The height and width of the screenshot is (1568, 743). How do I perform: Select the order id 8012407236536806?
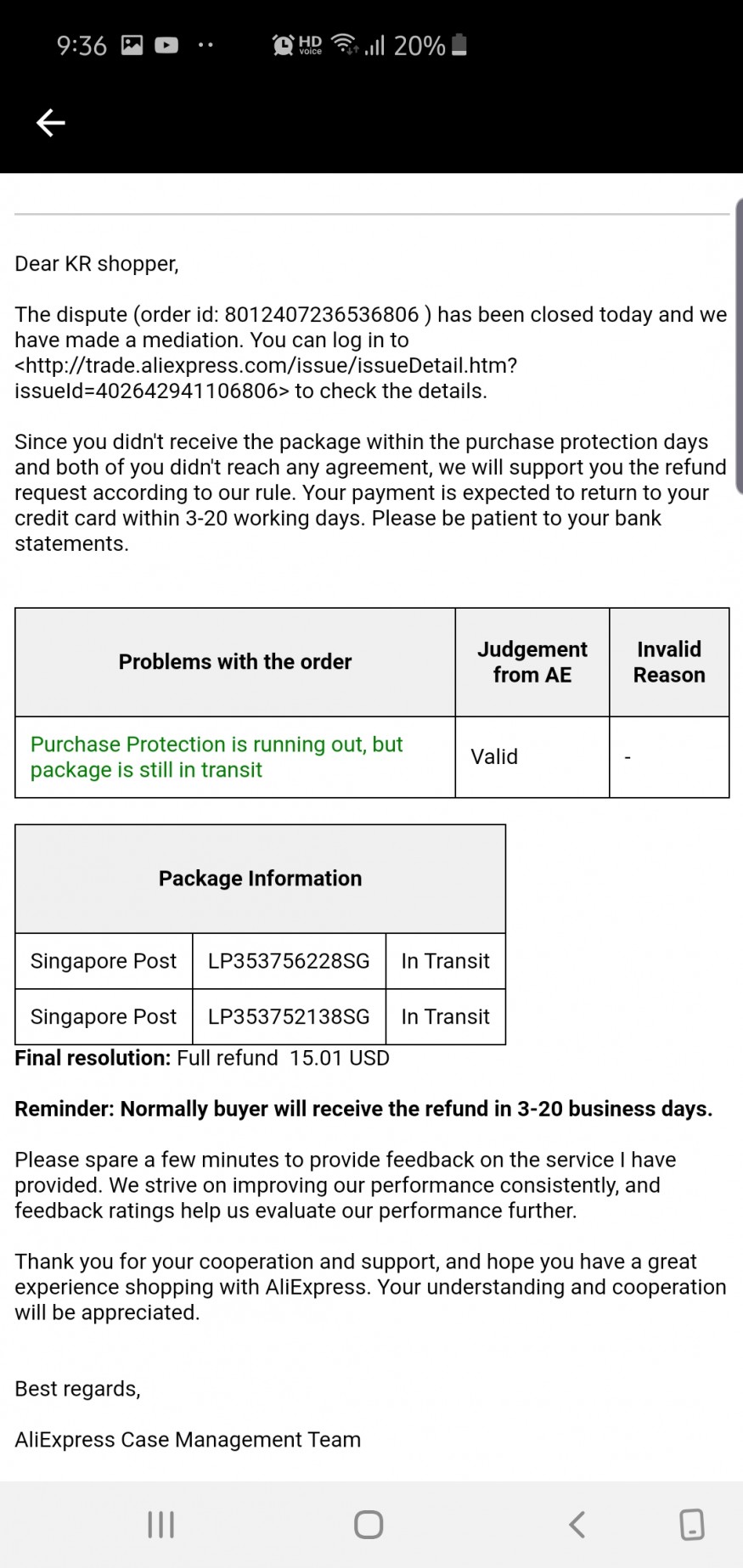pyautogui.click(x=322, y=315)
